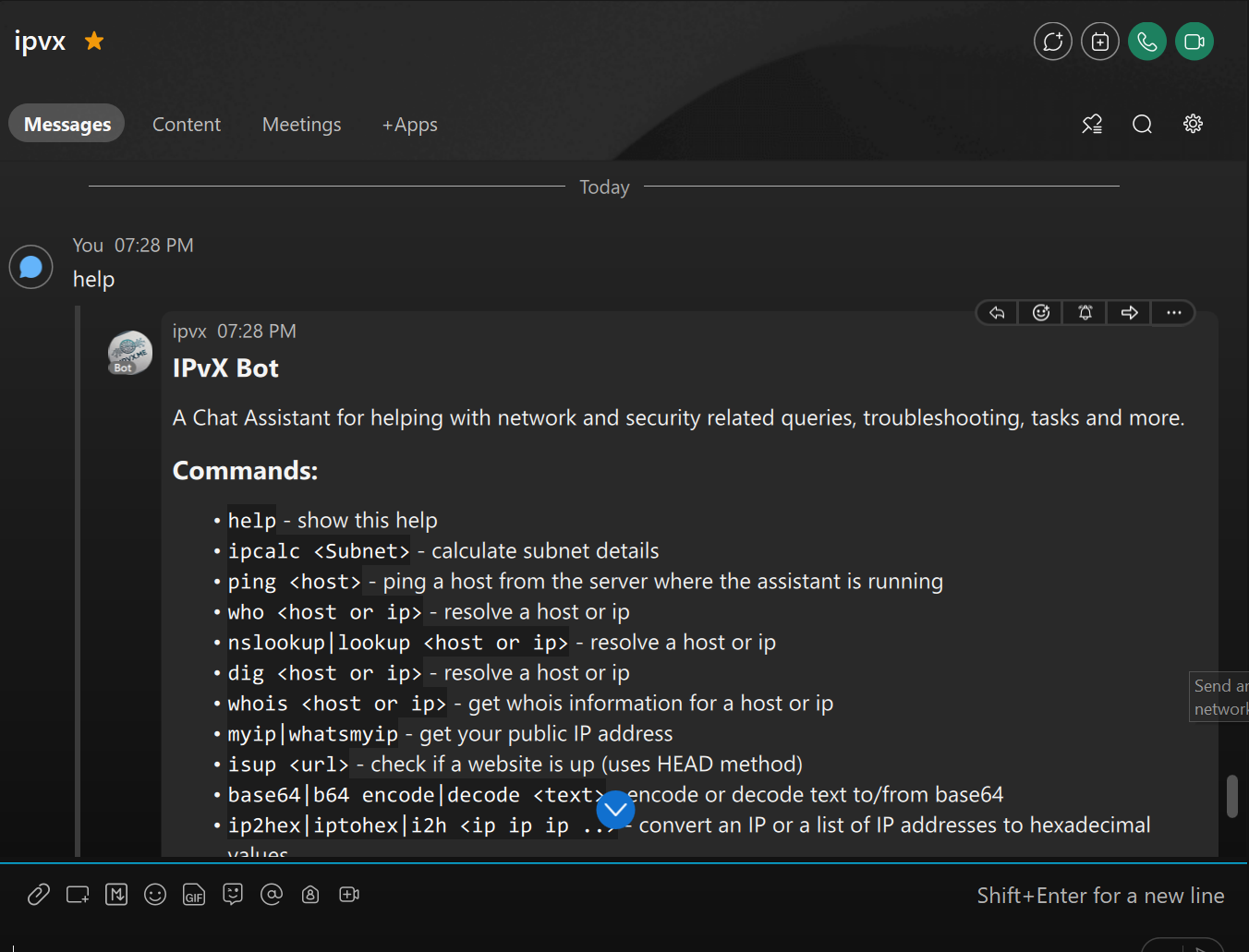Switch to the Meetings tab
This screenshot has width=1249, height=952.
tap(301, 124)
